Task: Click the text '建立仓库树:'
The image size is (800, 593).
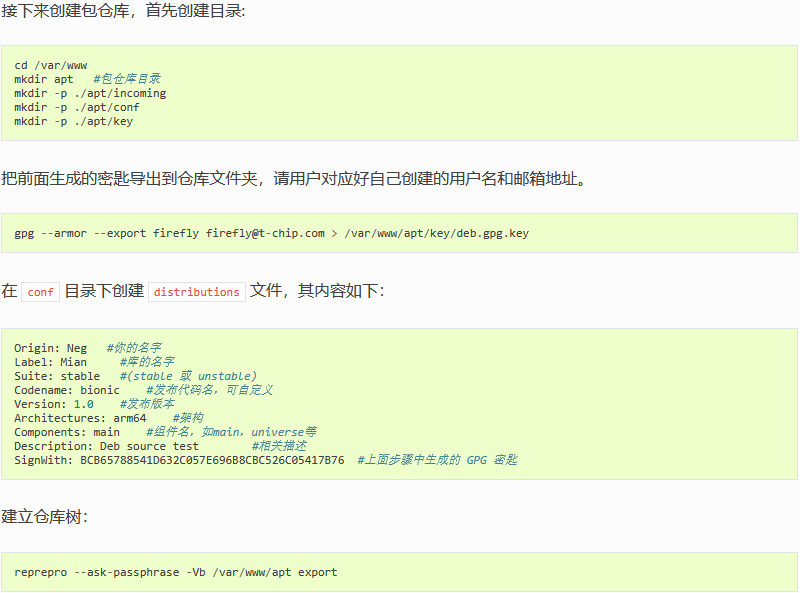Action: coord(44,516)
